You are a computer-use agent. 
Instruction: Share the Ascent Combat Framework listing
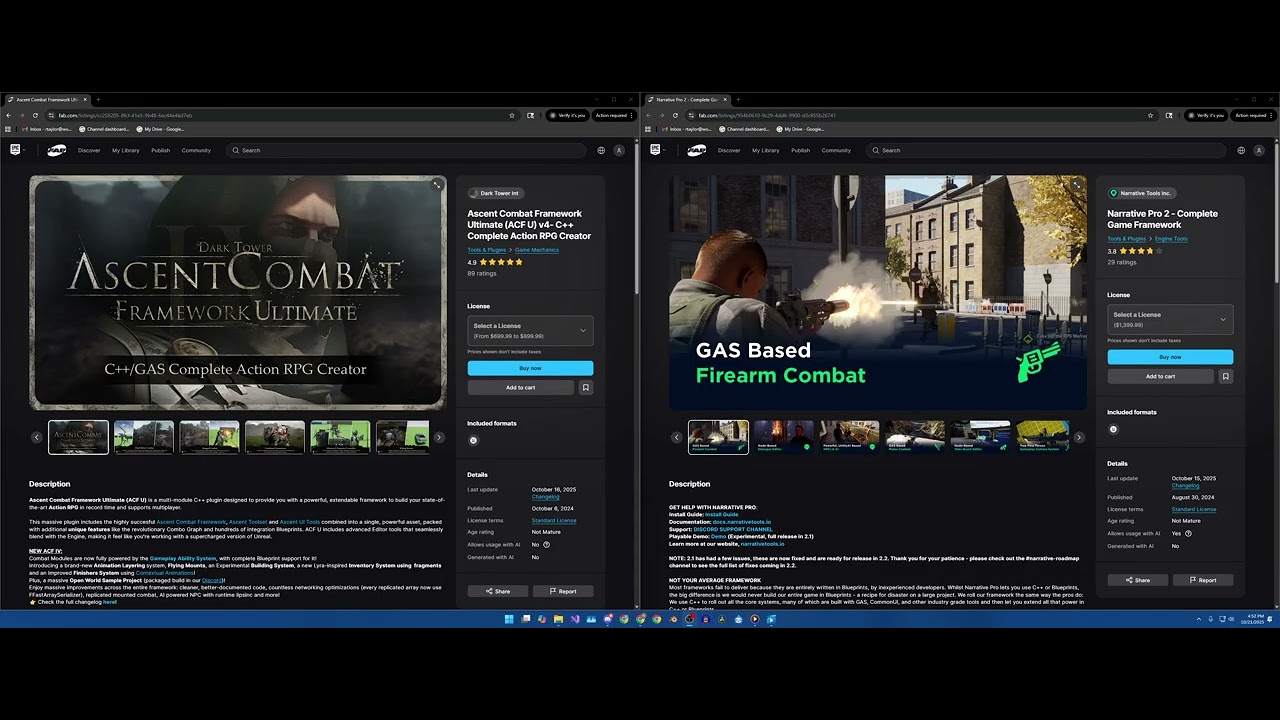click(x=497, y=591)
